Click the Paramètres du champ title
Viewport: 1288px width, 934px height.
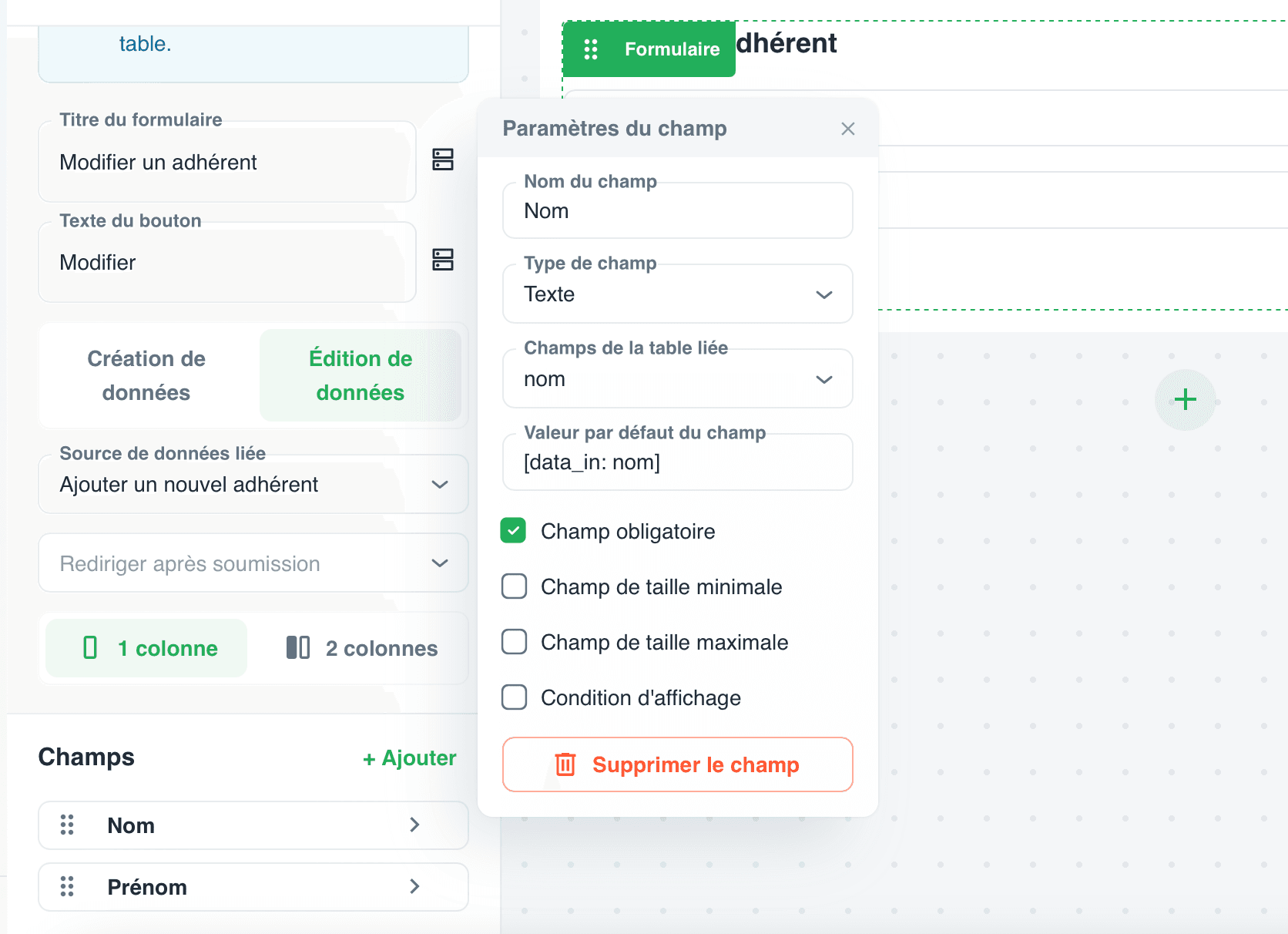pos(615,128)
